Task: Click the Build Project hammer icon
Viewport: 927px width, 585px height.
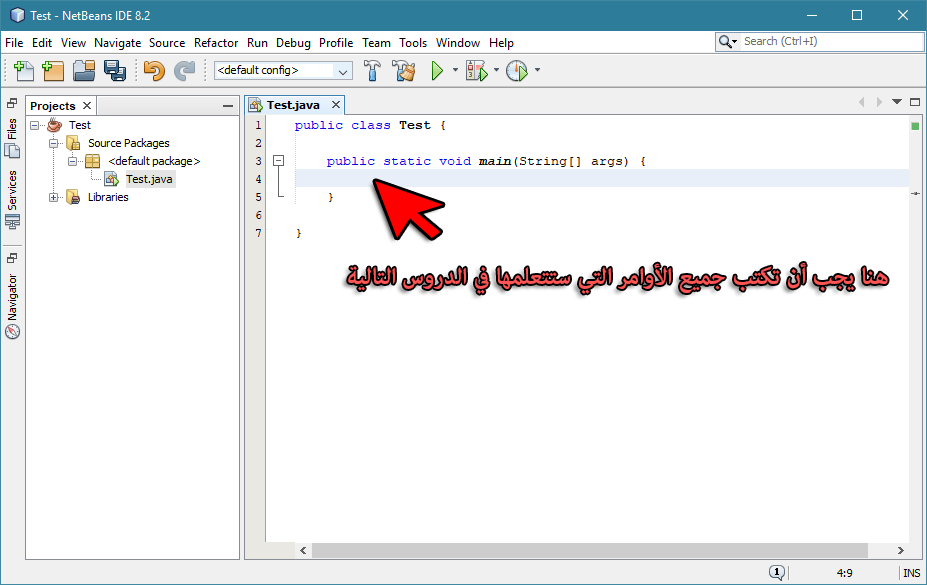Action: (x=372, y=70)
